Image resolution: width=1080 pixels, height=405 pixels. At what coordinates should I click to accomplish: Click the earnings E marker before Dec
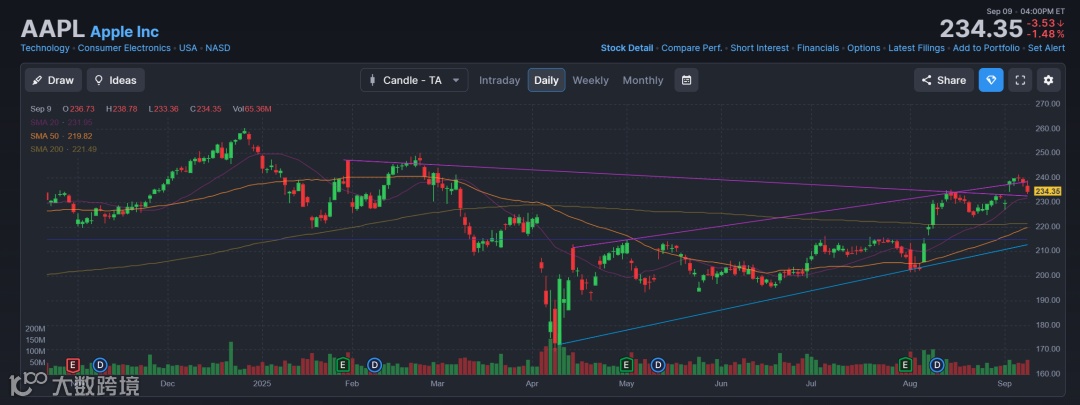coord(72,364)
